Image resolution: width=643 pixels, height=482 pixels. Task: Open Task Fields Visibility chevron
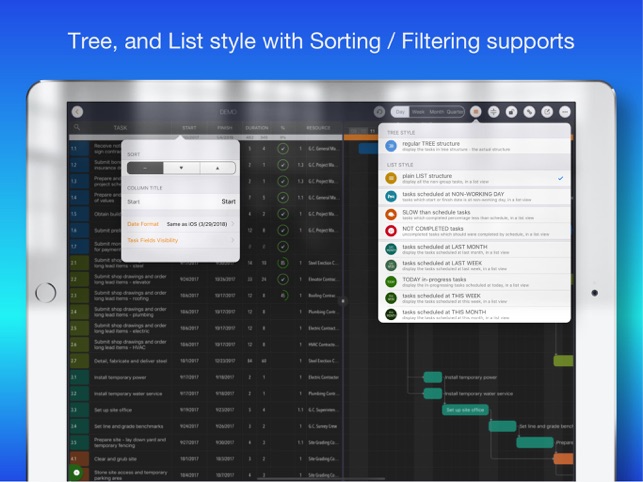tap(233, 240)
